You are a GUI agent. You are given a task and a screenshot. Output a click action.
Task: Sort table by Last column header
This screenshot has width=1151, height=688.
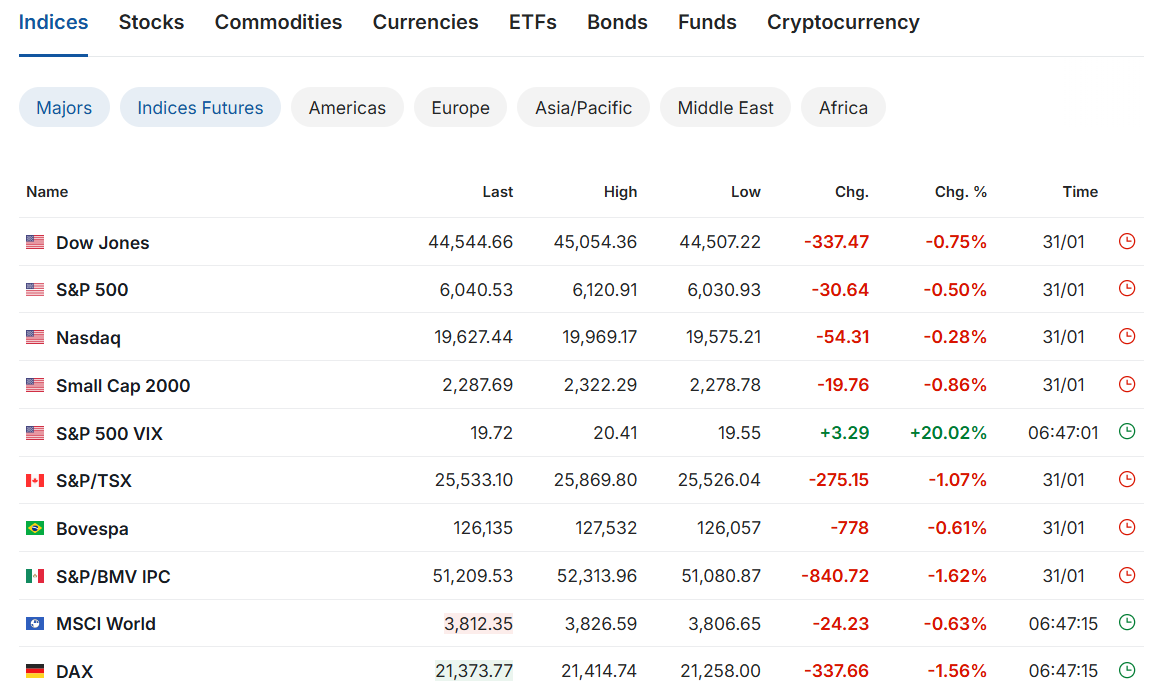click(x=497, y=192)
